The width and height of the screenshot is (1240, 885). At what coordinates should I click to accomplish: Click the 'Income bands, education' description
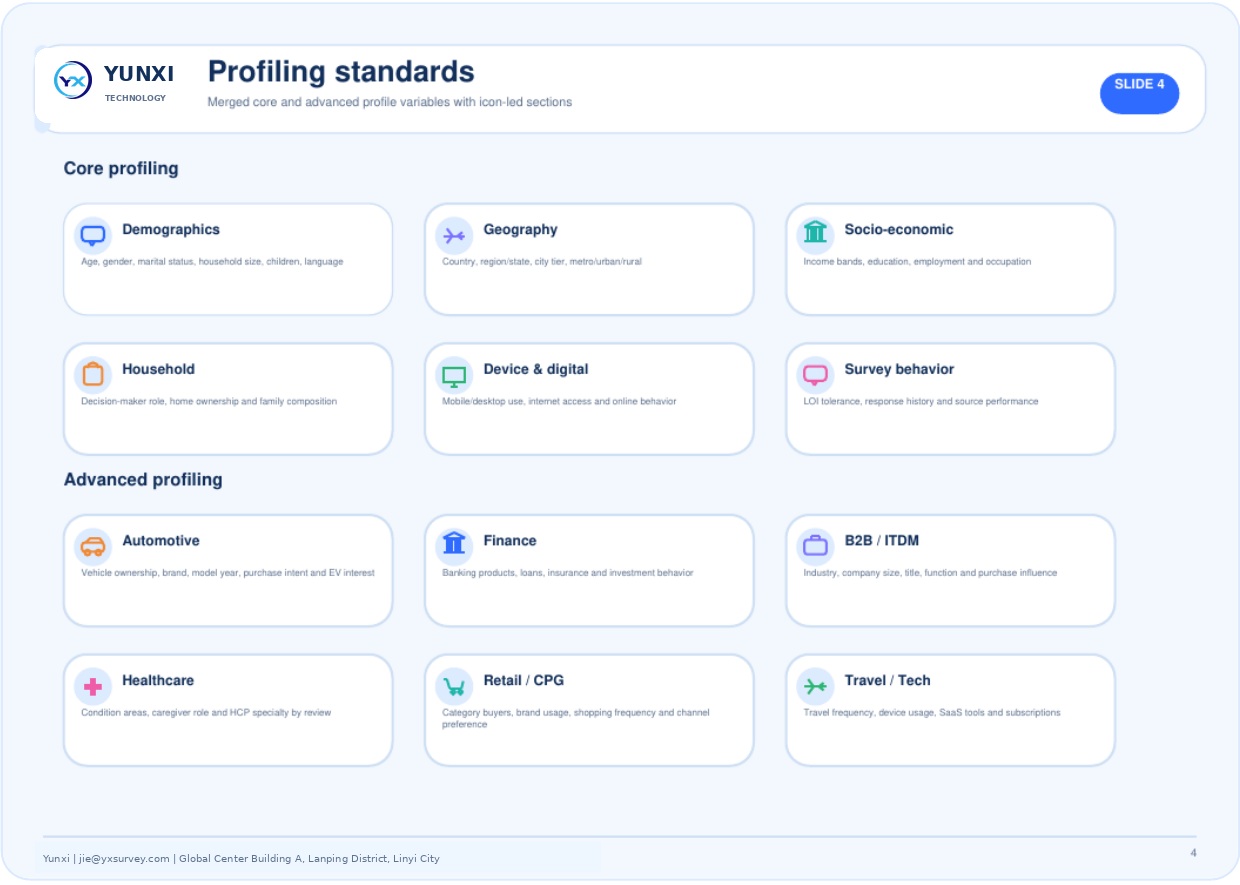tap(917, 262)
